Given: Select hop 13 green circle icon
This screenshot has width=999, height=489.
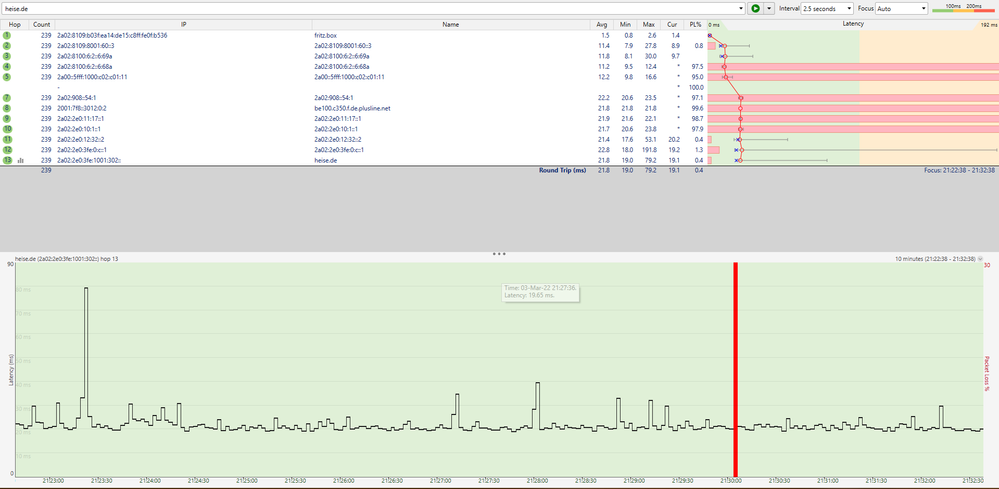Looking at the screenshot, I should click(7, 160).
